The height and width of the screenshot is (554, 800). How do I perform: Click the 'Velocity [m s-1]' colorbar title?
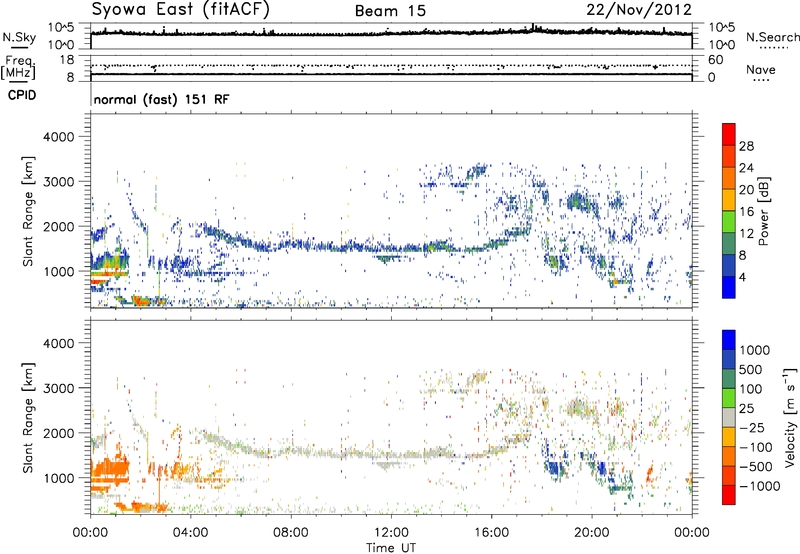coord(790,417)
